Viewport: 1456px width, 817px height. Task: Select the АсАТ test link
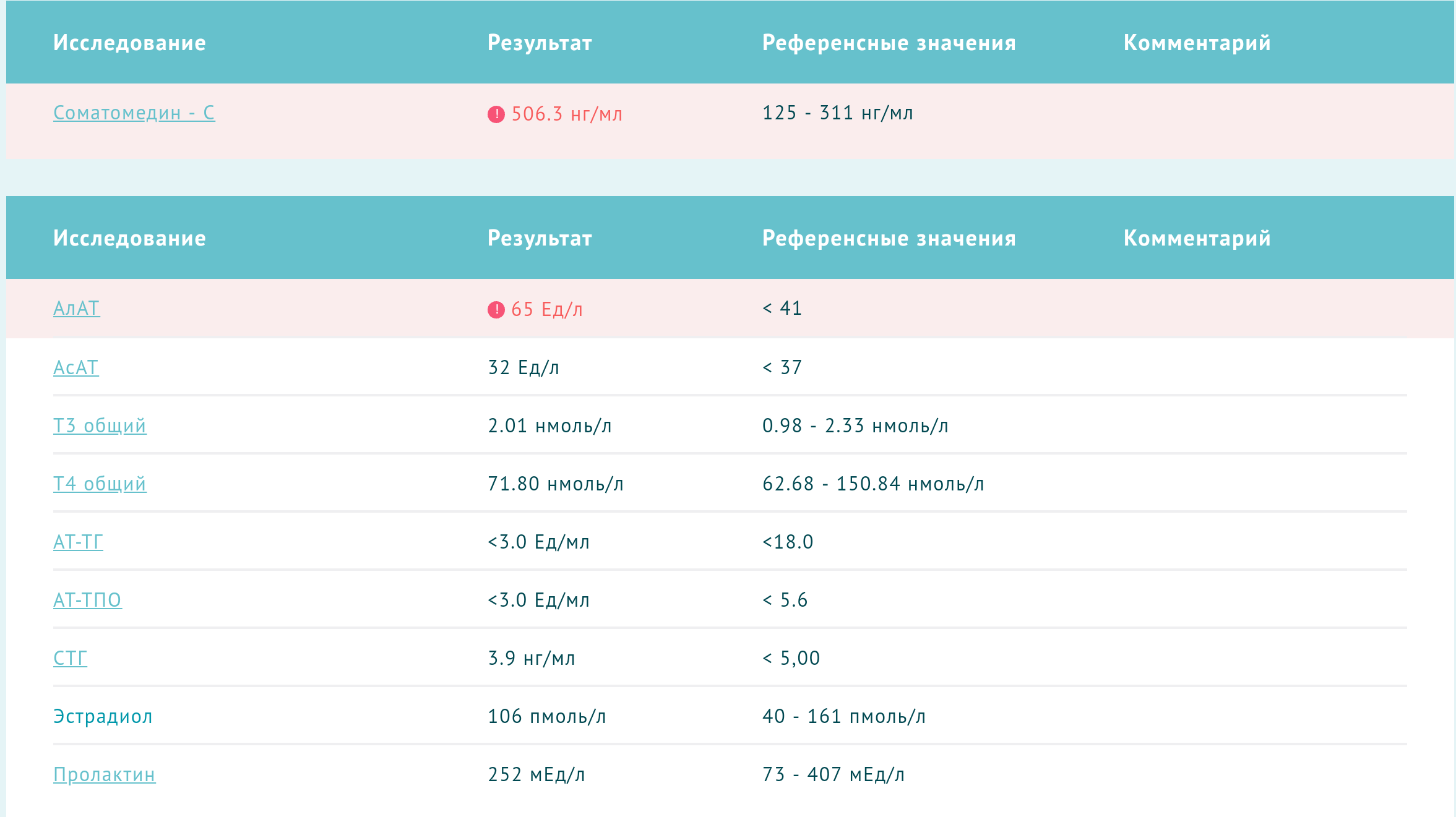[x=75, y=367]
